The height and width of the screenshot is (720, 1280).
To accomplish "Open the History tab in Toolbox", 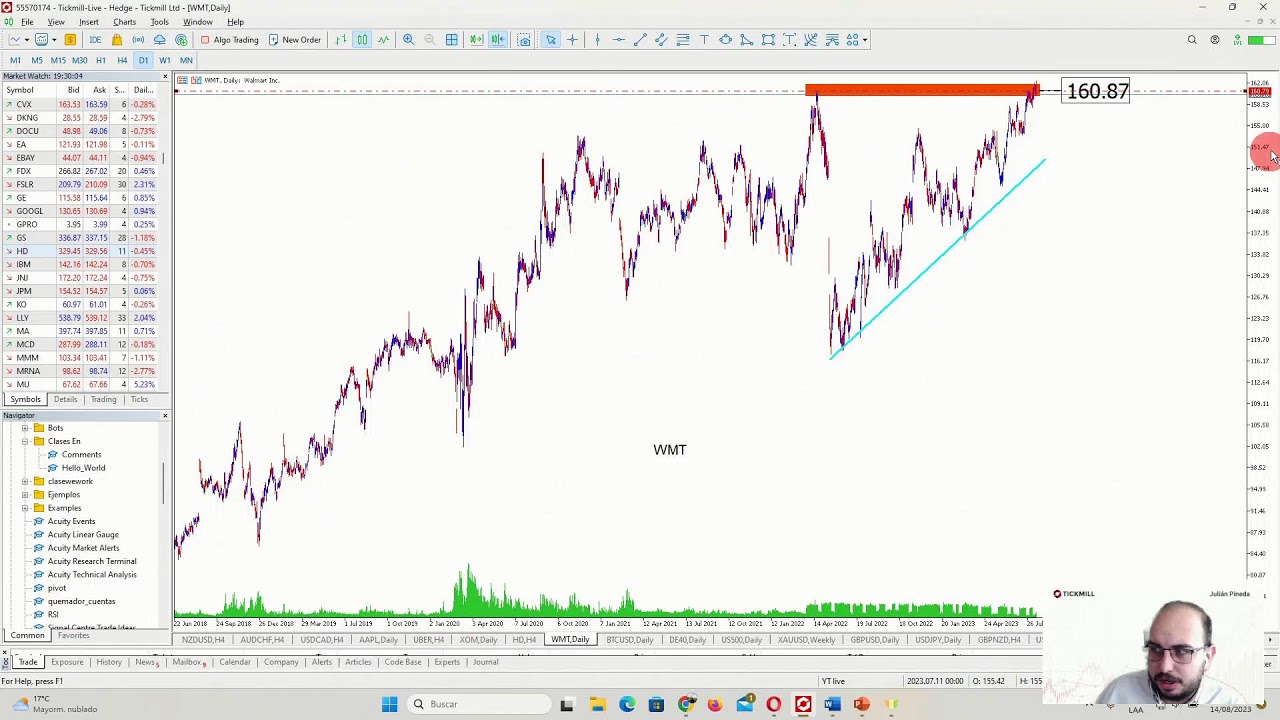I will point(108,662).
